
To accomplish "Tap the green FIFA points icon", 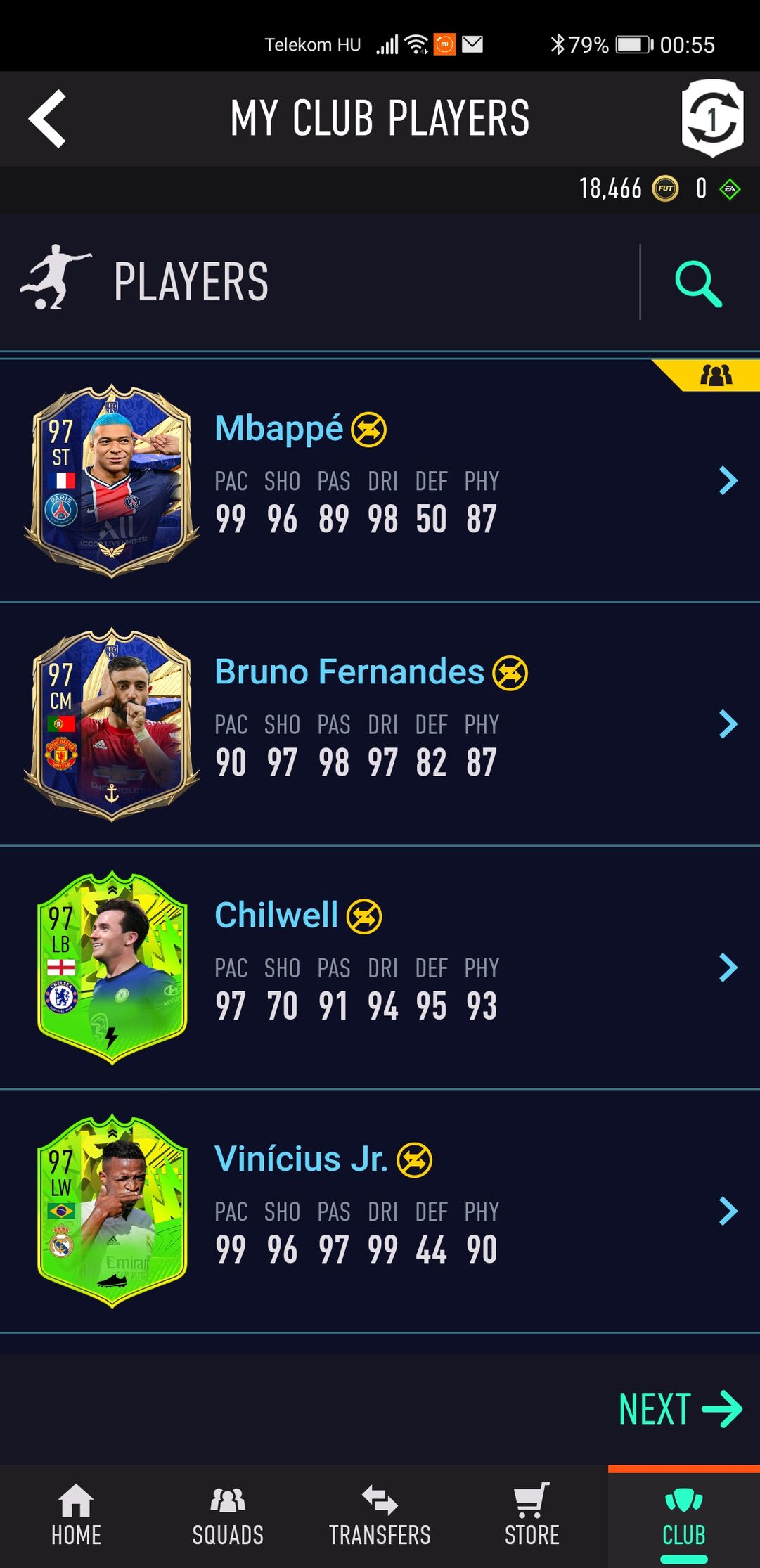I will [730, 188].
